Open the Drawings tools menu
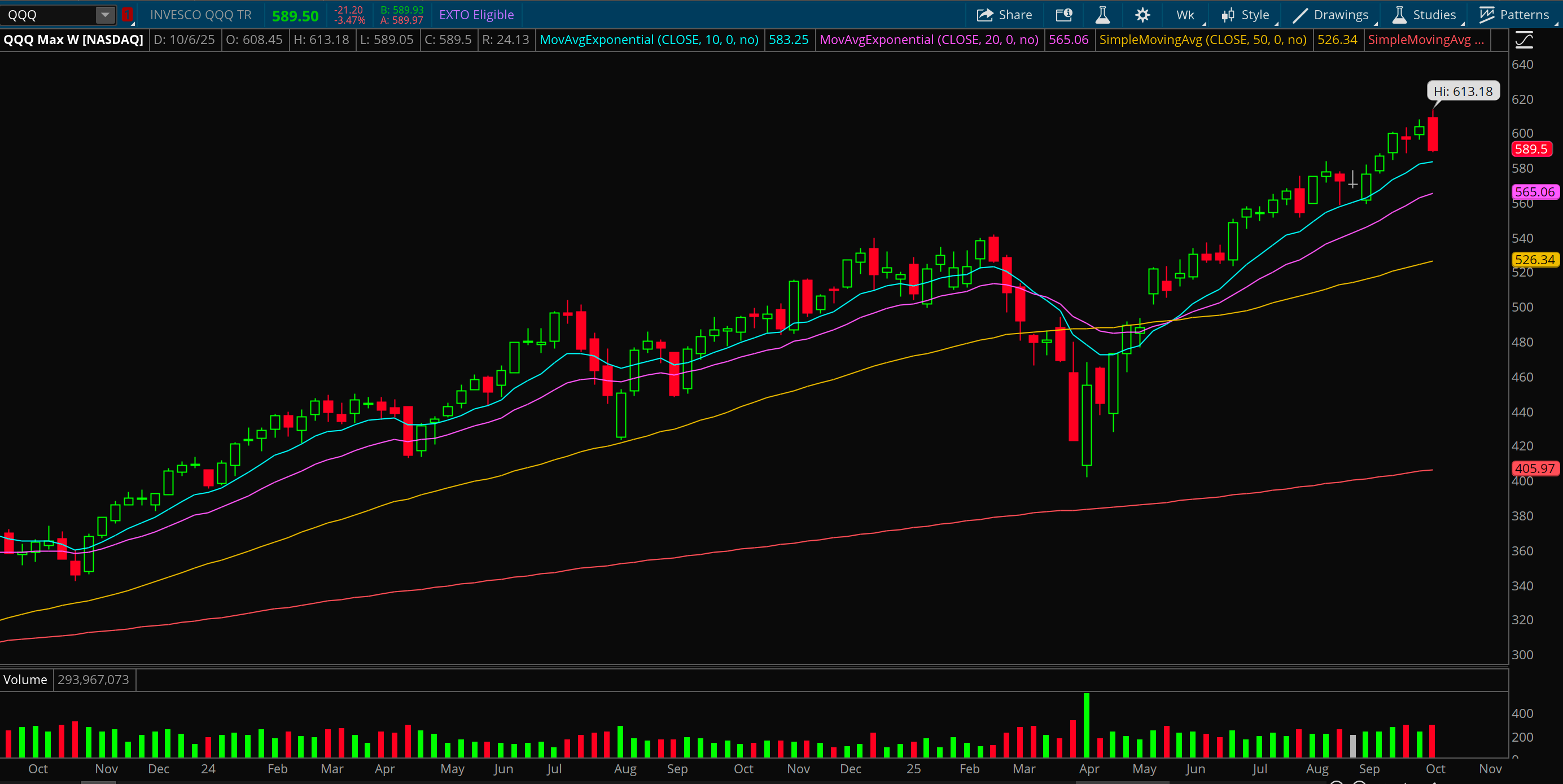The width and height of the screenshot is (1563, 784). (1331, 15)
